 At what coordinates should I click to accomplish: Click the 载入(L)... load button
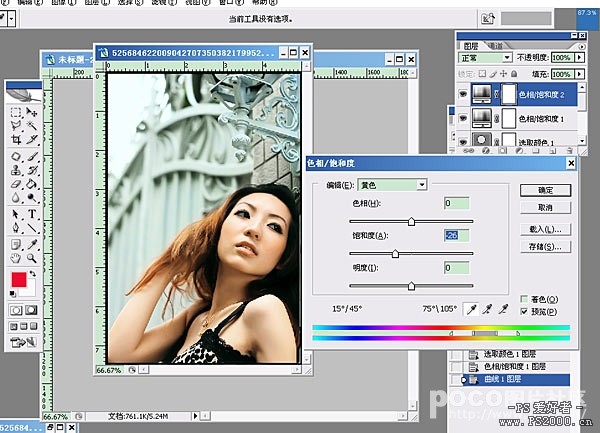pyautogui.click(x=545, y=229)
